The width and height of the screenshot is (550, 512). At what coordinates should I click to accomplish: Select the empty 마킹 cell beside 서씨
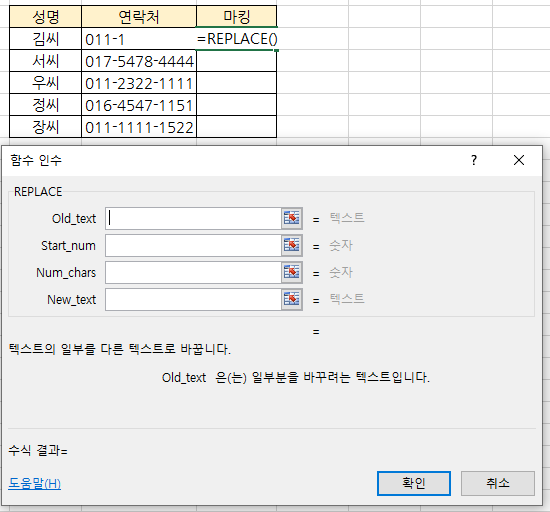pyautogui.click(x=236, y=61)
